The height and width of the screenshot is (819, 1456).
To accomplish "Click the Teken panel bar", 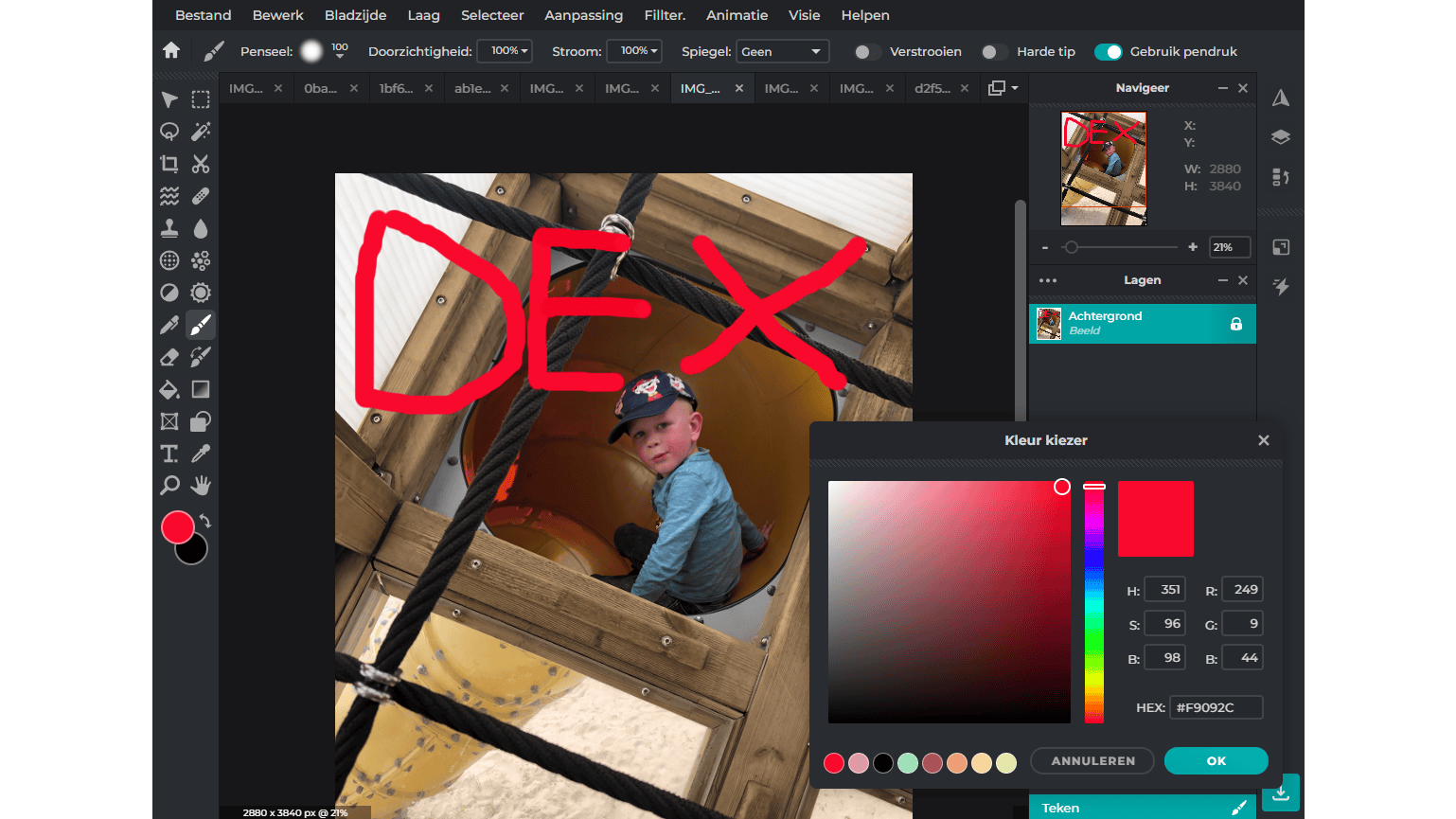I will point(1143,808).
